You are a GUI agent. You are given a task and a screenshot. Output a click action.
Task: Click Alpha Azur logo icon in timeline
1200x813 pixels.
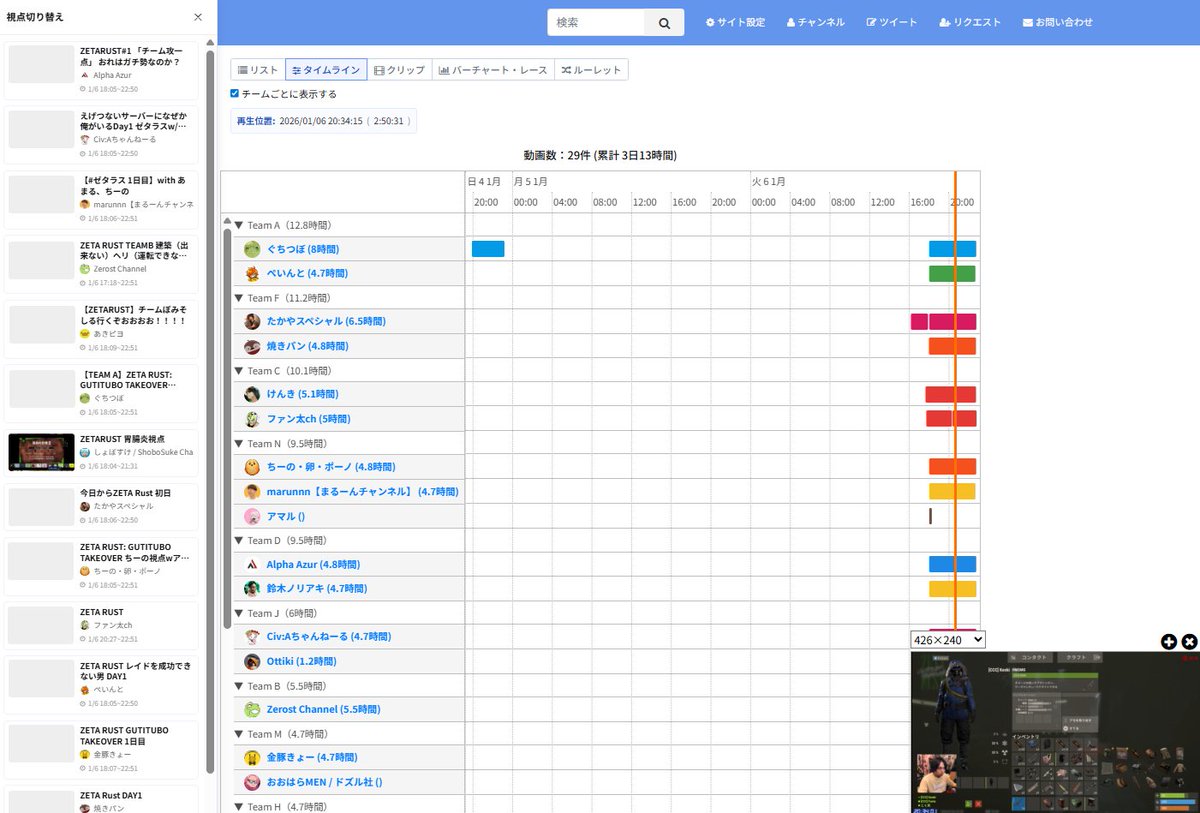pos(252,564)
